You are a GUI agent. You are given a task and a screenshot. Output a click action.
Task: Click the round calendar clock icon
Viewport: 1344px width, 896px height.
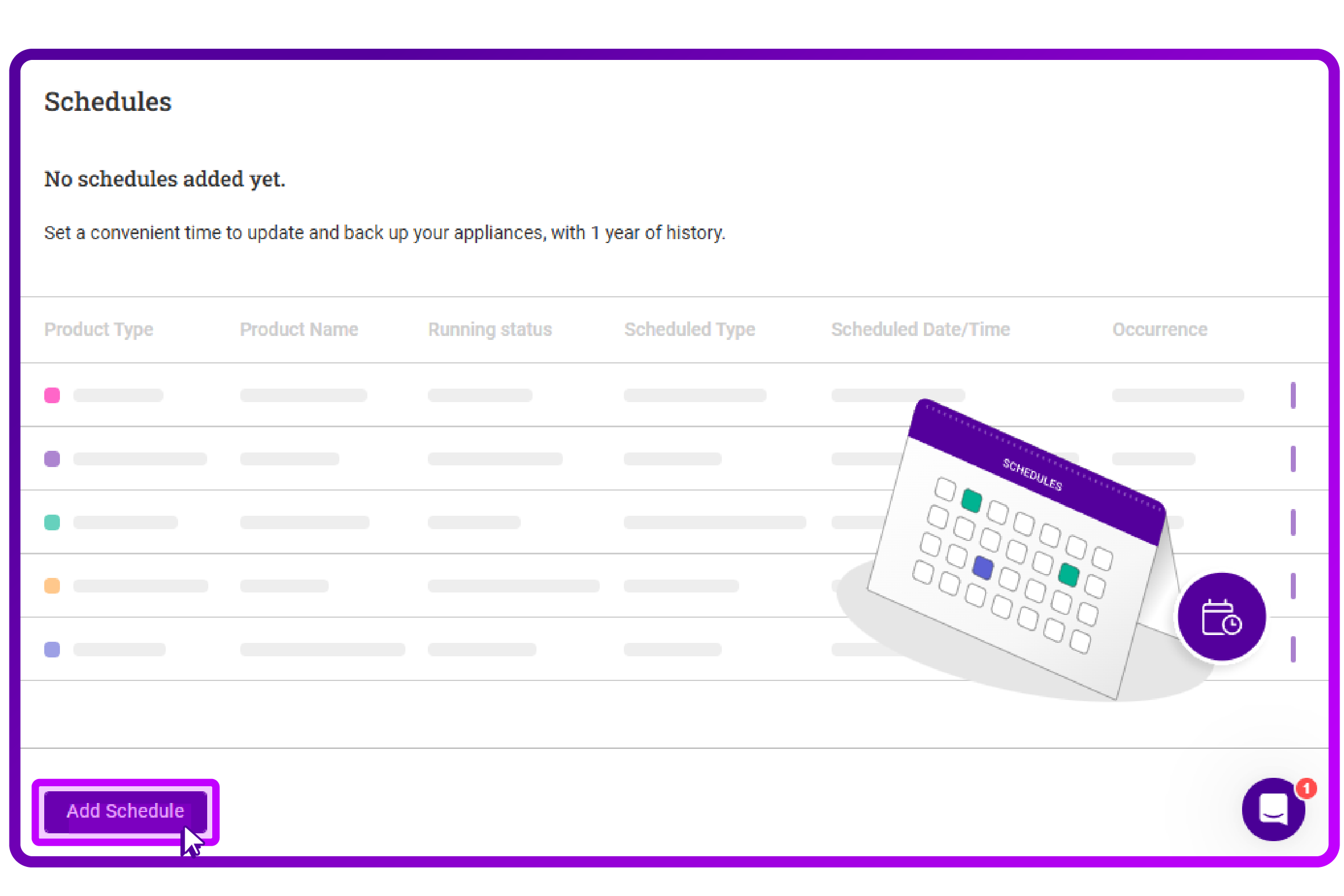pyautogui.click(x=1222, y=617)
